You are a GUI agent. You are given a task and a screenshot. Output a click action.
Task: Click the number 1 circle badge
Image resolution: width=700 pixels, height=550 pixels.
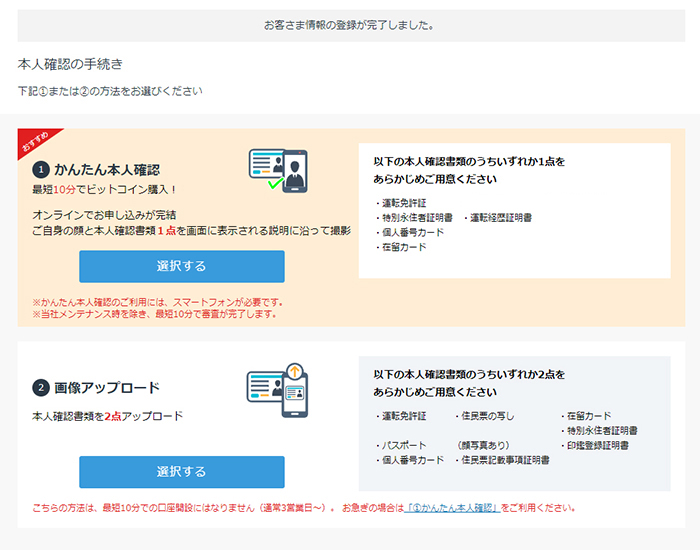41,169
